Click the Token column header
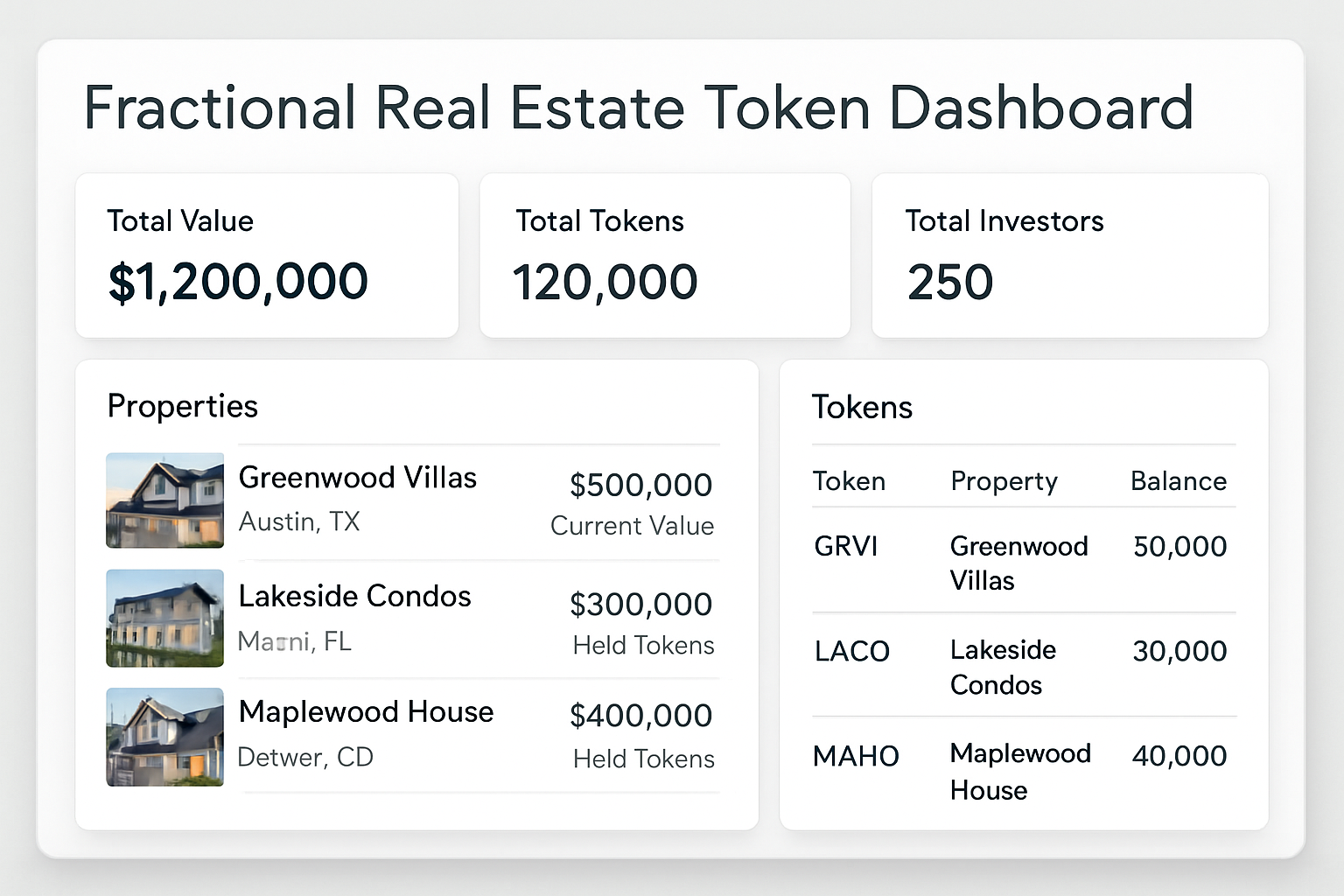Image resolution: width=1344 pixels, height=896 pixels. (849, 480)
